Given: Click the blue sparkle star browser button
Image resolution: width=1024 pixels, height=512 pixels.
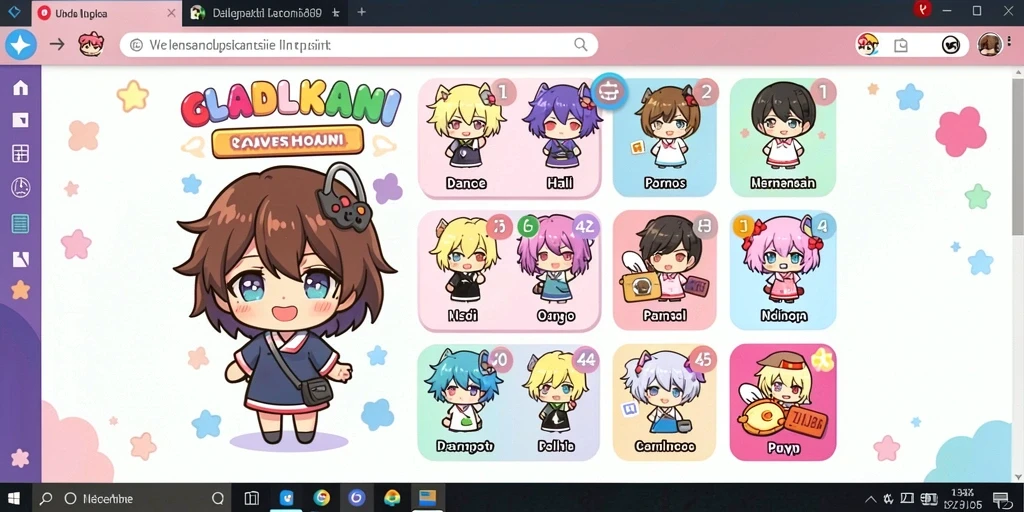Looking at the screenshot, I should click(x=21, y=45).
